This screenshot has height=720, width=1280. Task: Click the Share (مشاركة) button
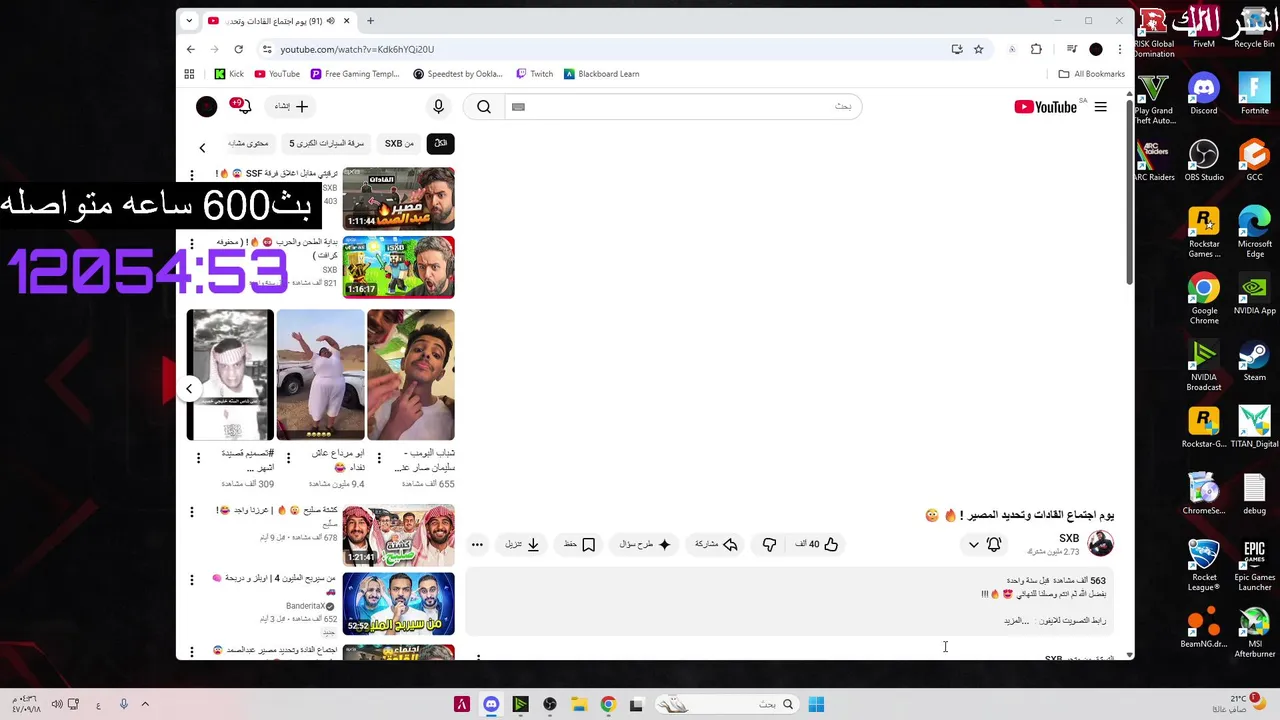click(x=716, y=544)
